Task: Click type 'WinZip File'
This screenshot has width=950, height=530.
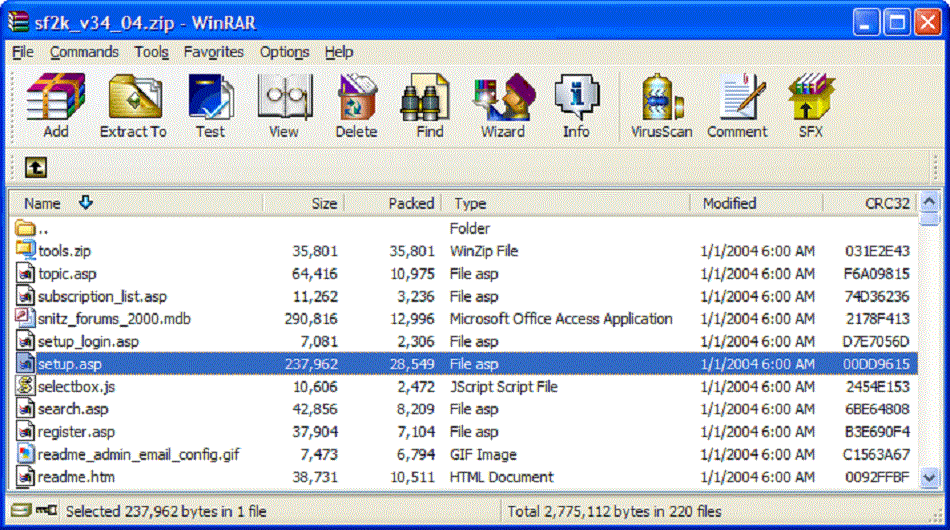Action: pyautogui.click(x=483, y=251)
